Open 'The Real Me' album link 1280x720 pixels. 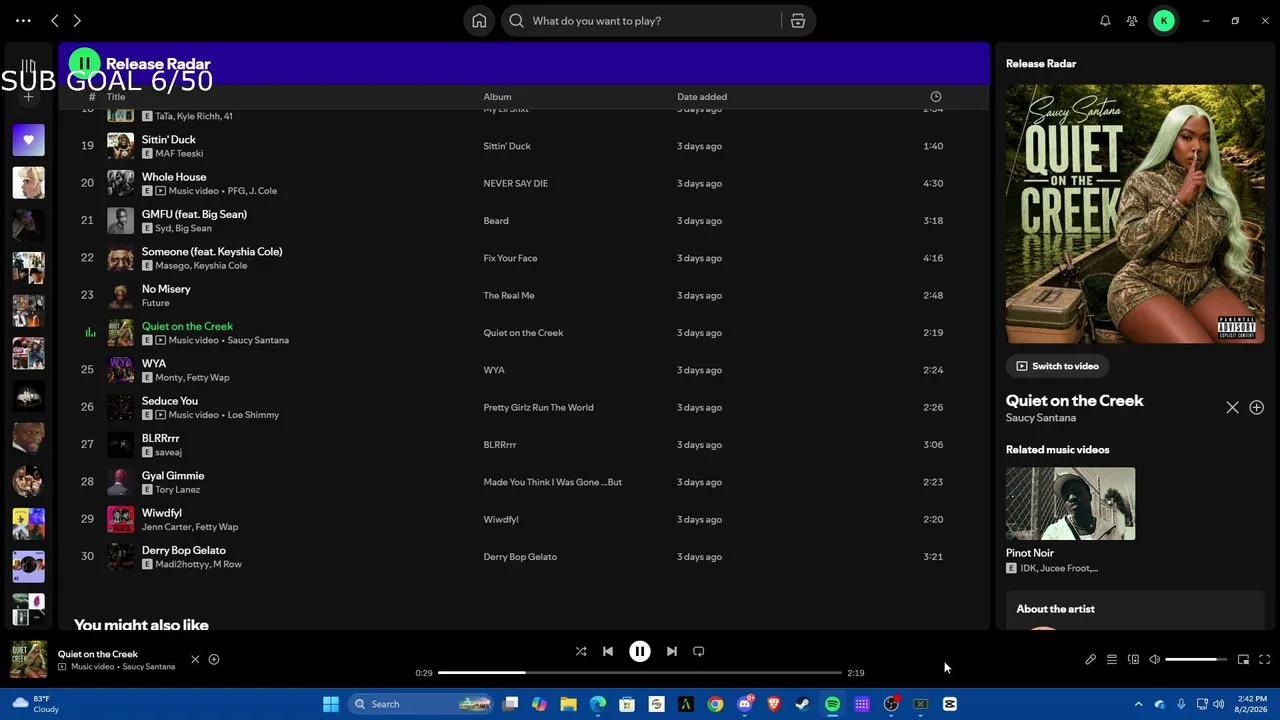509,295
